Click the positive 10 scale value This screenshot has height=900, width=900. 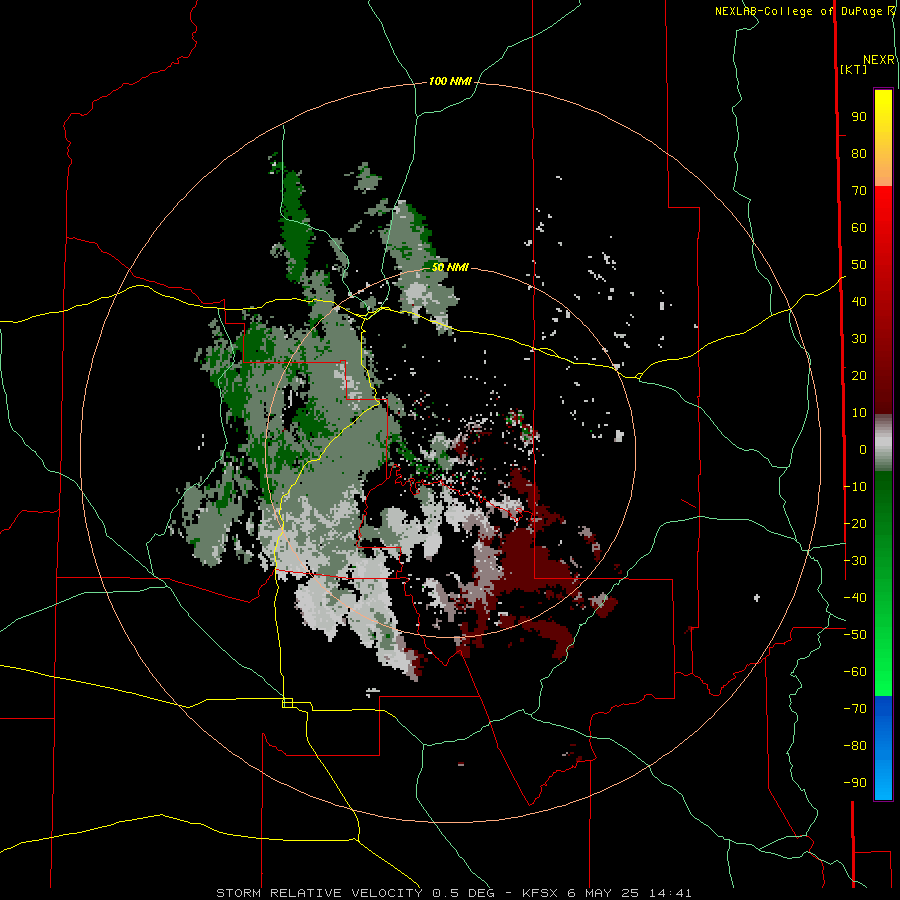tap(859, 413)
